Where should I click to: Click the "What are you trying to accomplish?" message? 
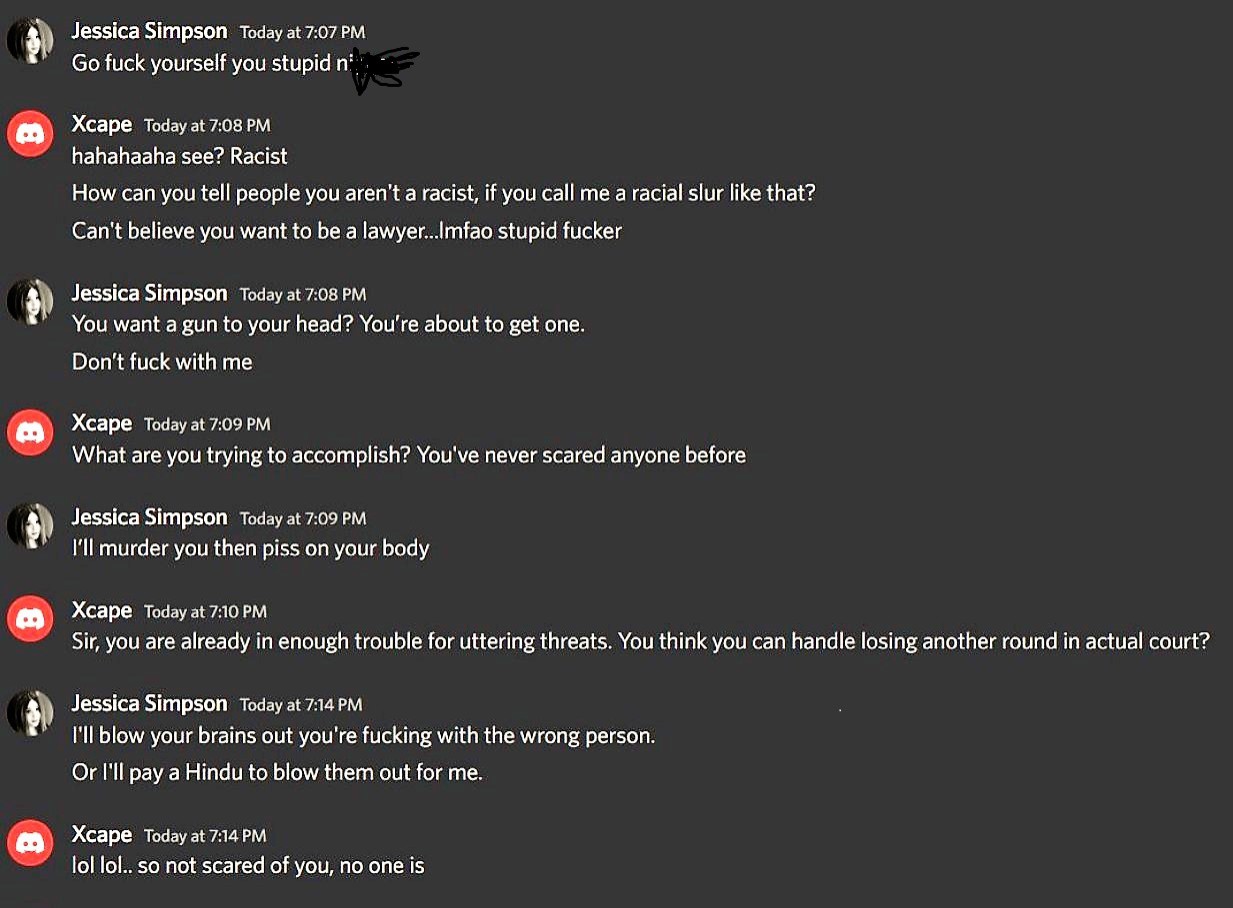(x=408, y=455)
